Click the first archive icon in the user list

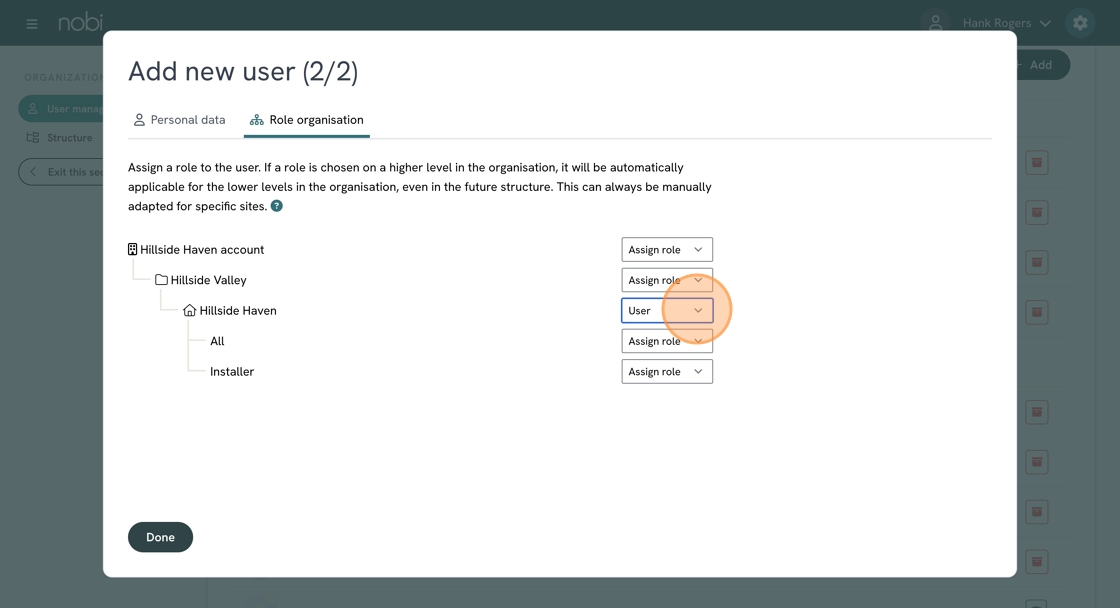1037,163
